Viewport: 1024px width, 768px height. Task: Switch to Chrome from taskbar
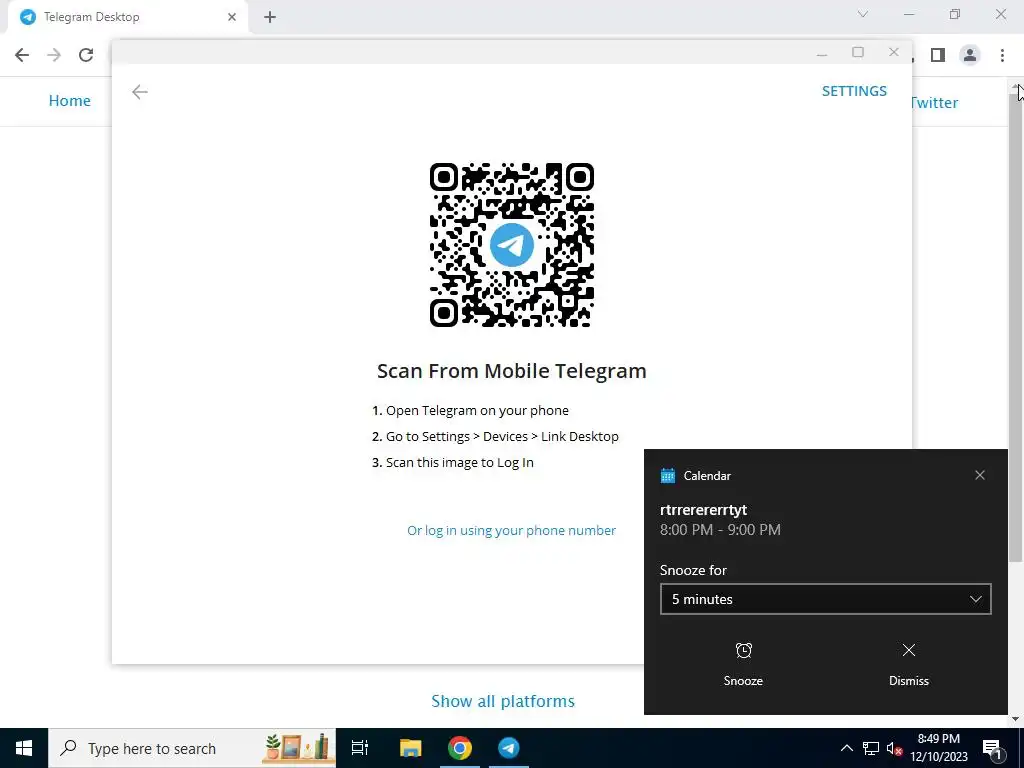(460, 748)
